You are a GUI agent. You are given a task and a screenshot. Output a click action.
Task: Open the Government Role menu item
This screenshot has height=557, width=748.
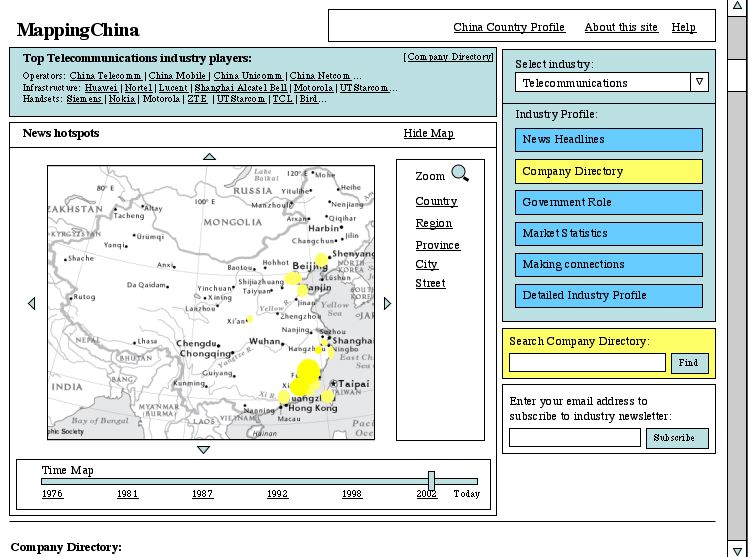(609, 203)
